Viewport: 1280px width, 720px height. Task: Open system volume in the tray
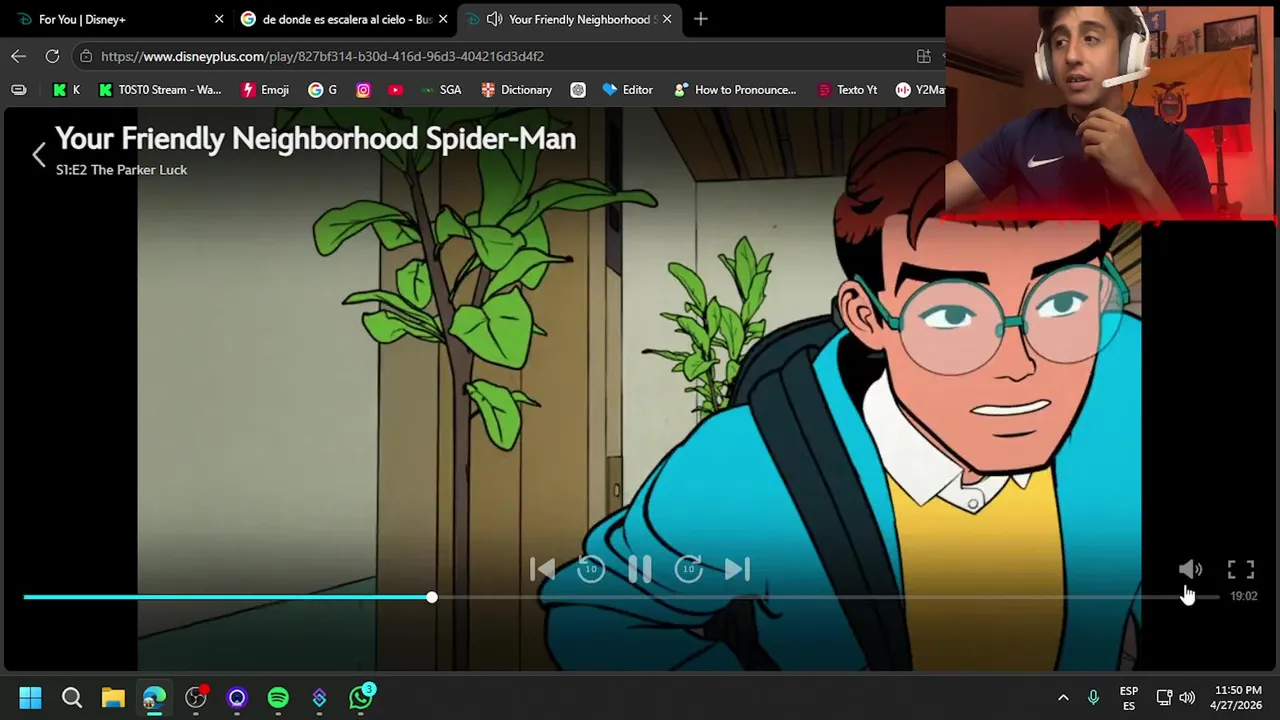1187,698
